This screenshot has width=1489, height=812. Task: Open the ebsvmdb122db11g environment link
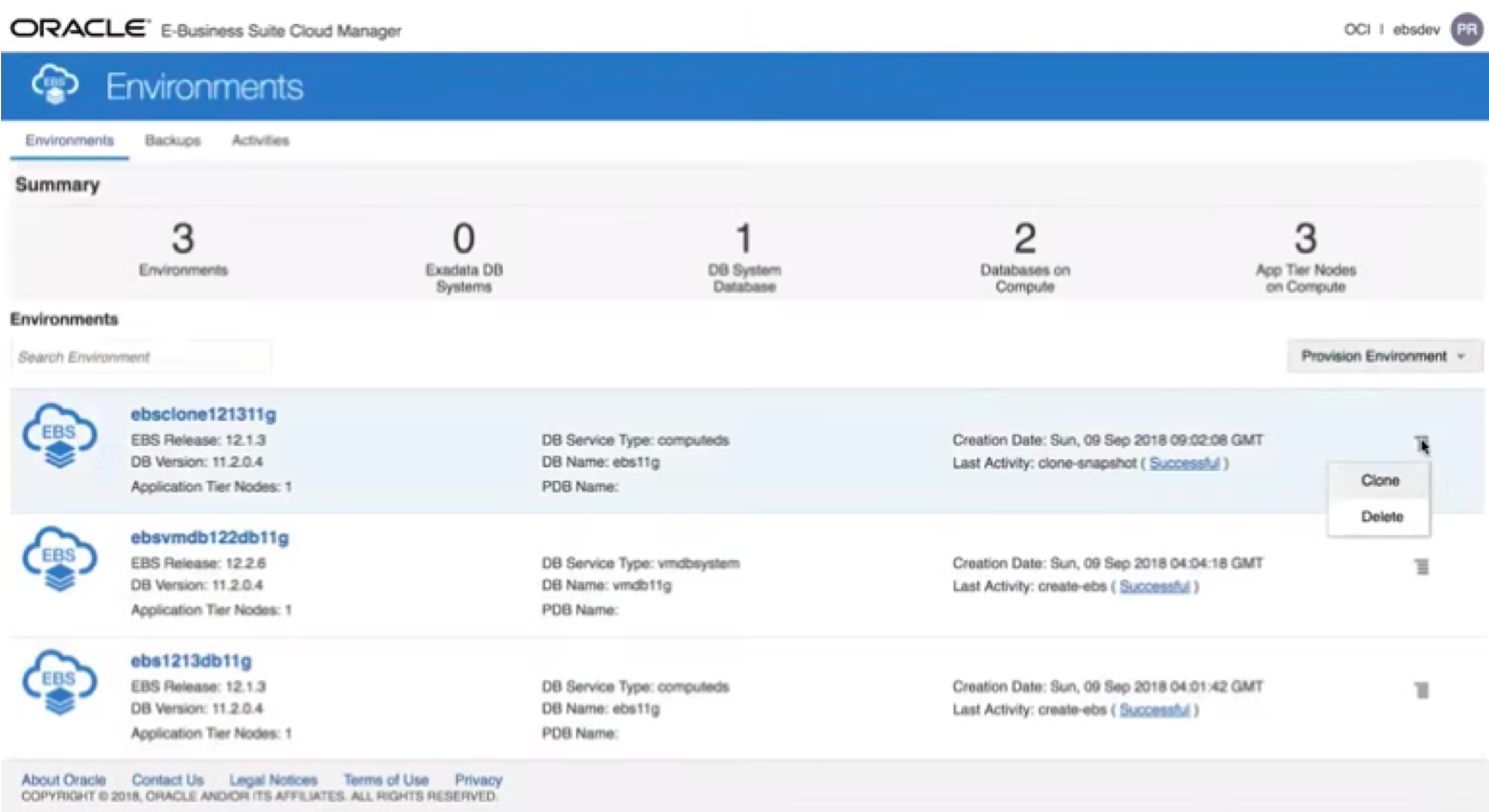210,538
